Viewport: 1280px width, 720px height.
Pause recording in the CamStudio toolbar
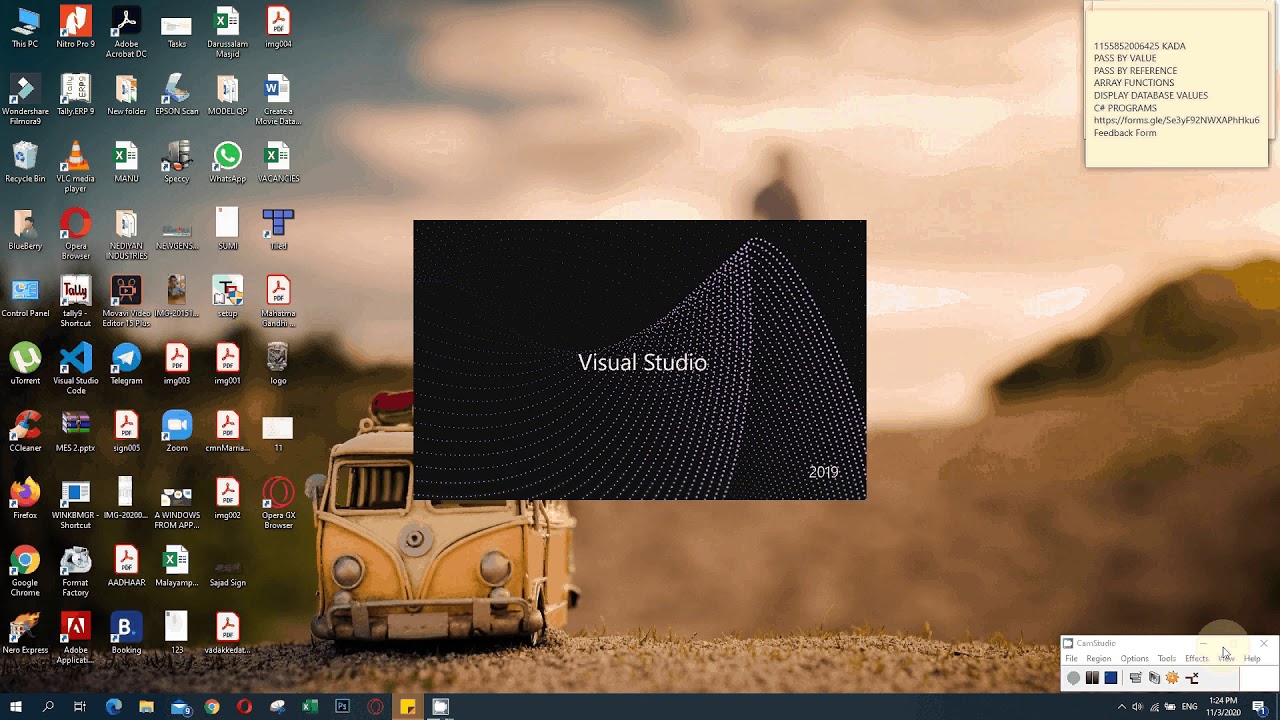[x=1092, y=678]
